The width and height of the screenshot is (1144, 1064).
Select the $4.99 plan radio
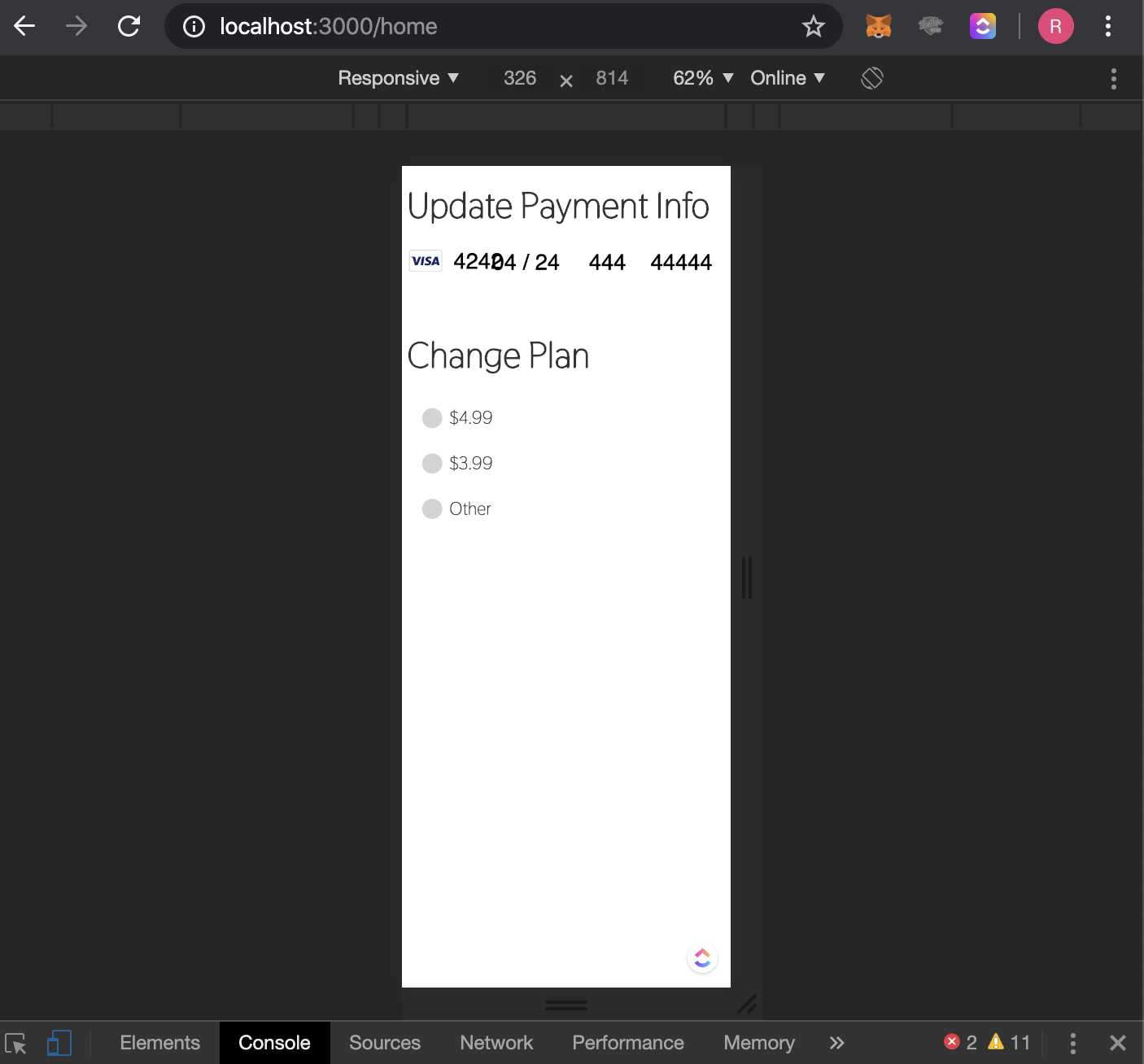tap(432, 418)
